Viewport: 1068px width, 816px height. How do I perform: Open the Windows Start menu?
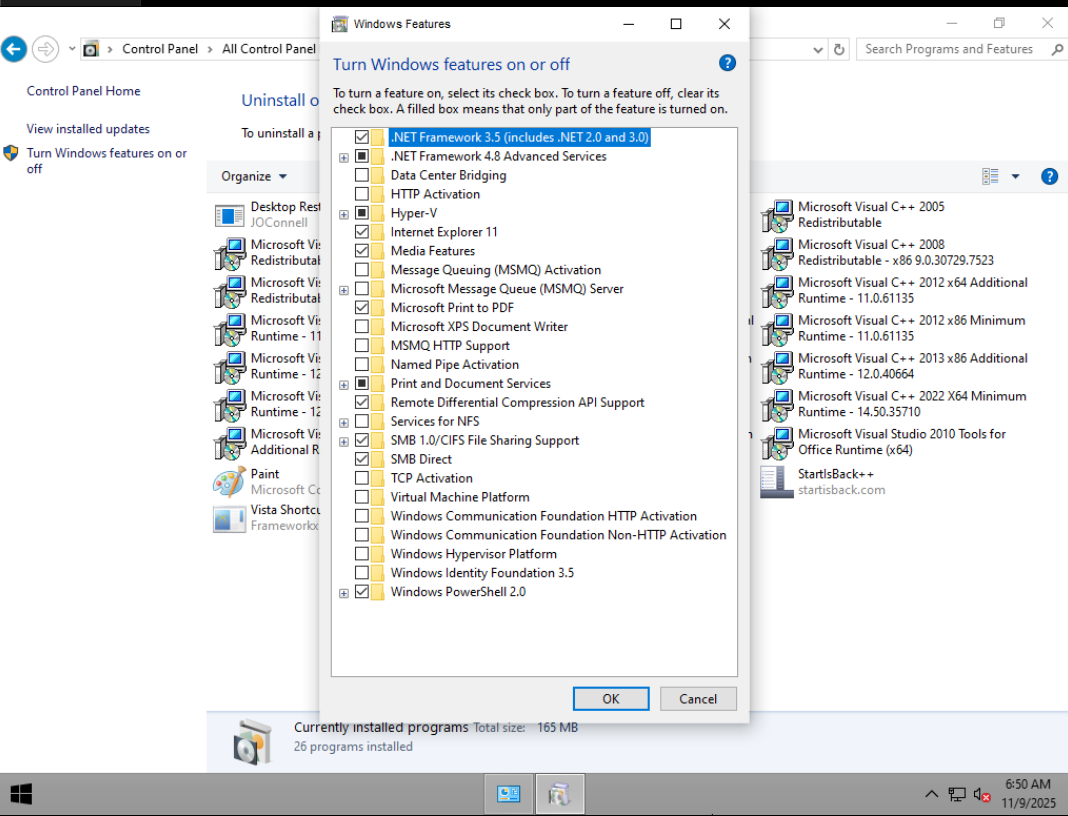[20, 794]
